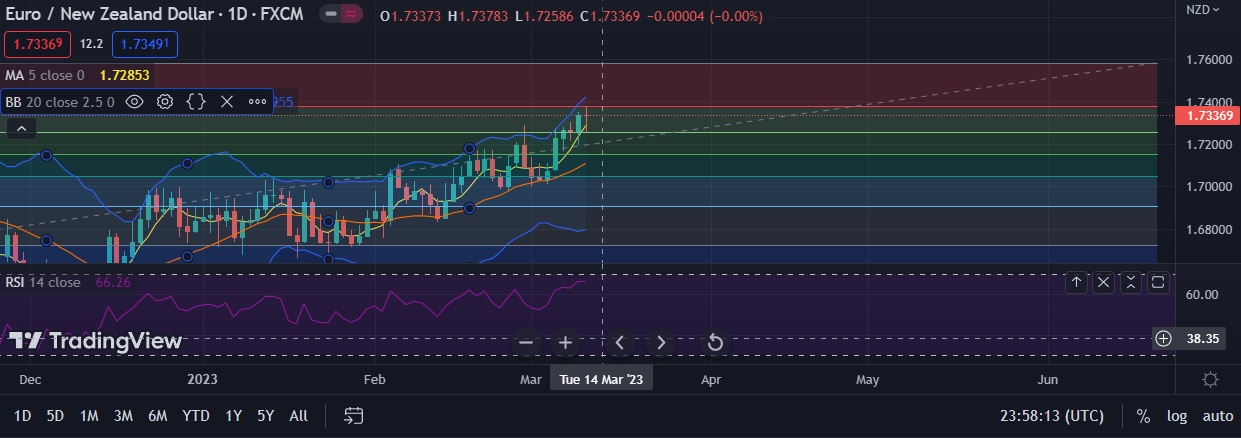Open Bollinger Bands indicator settings gear

pos(165,101)
